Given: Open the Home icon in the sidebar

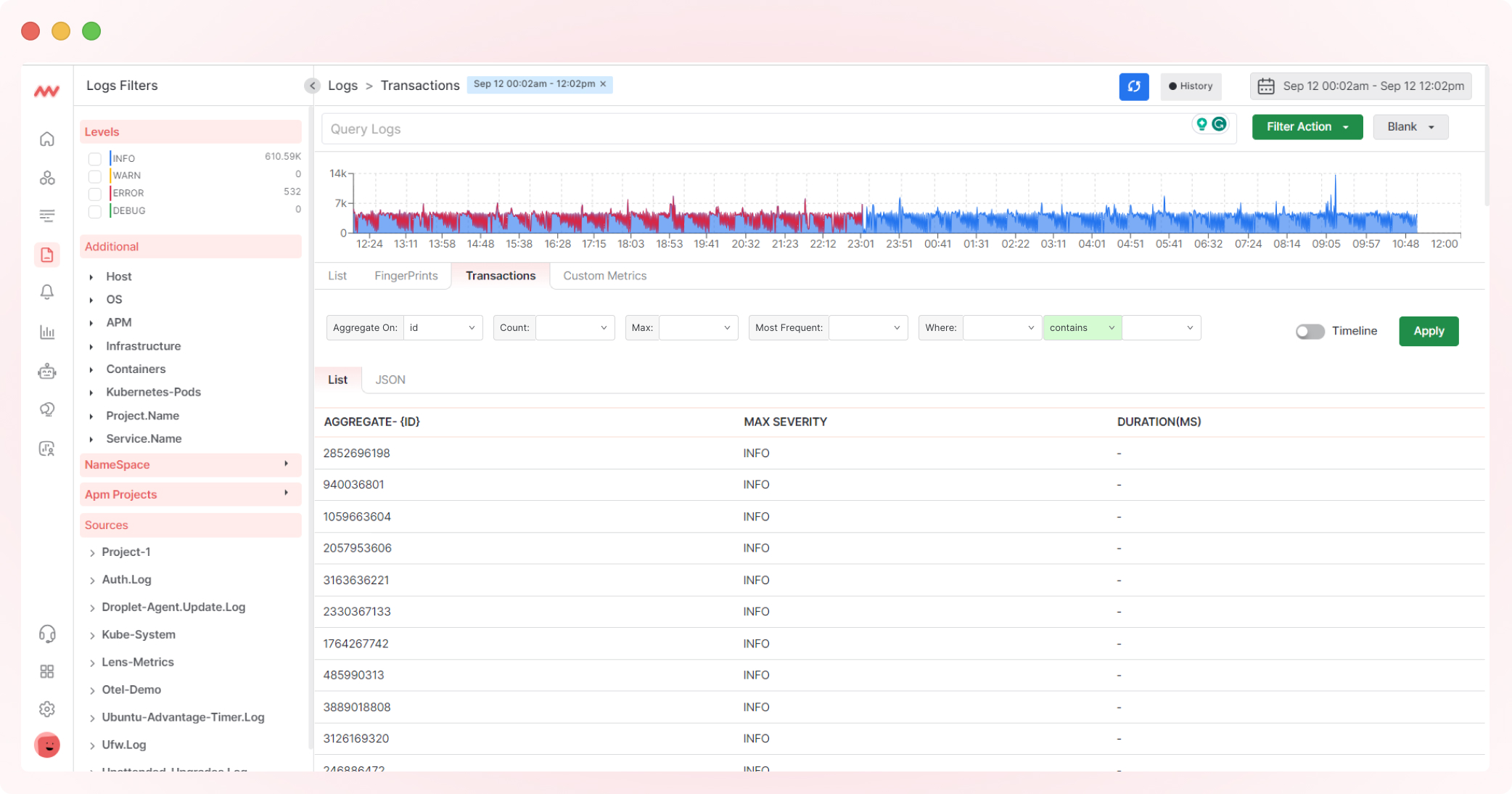Looking at the screenshot, I should [46, 139].
